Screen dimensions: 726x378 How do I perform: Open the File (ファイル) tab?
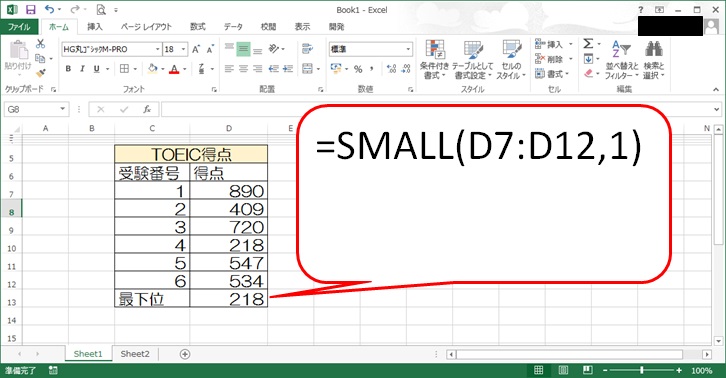point(19,27)
